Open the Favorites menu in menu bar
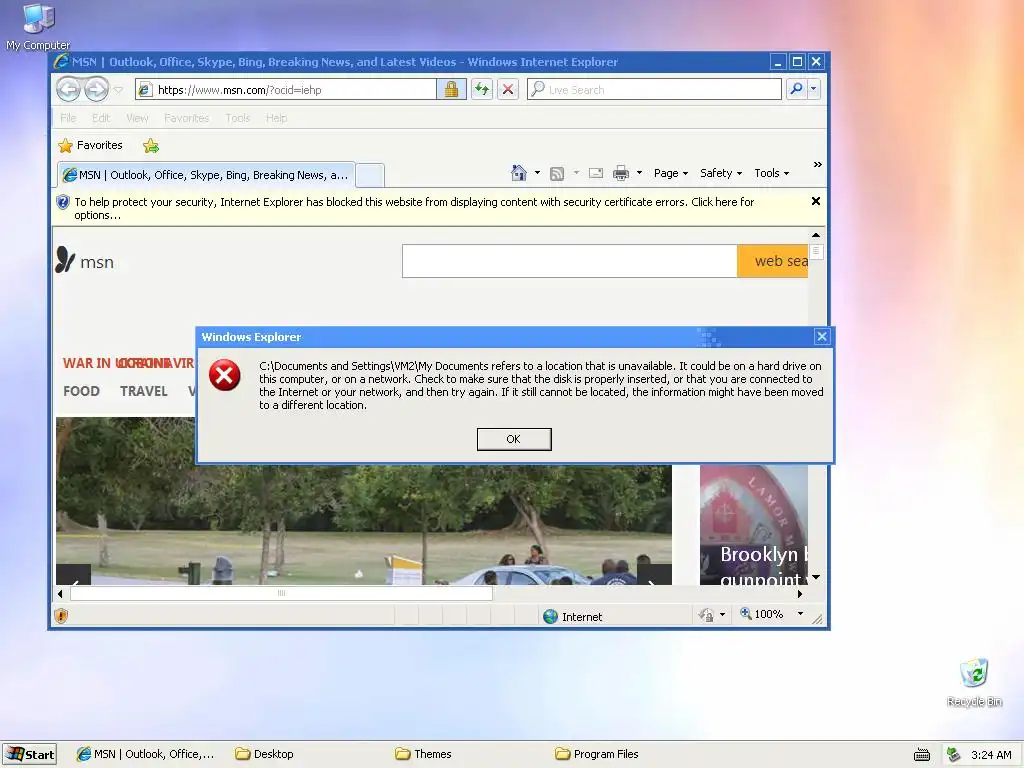This screenshot has width=1024, height=768. 187,118
